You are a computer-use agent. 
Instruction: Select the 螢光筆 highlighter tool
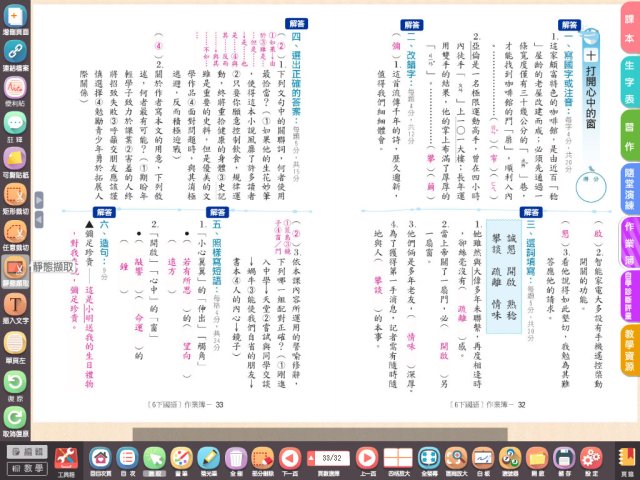(209, 458)
